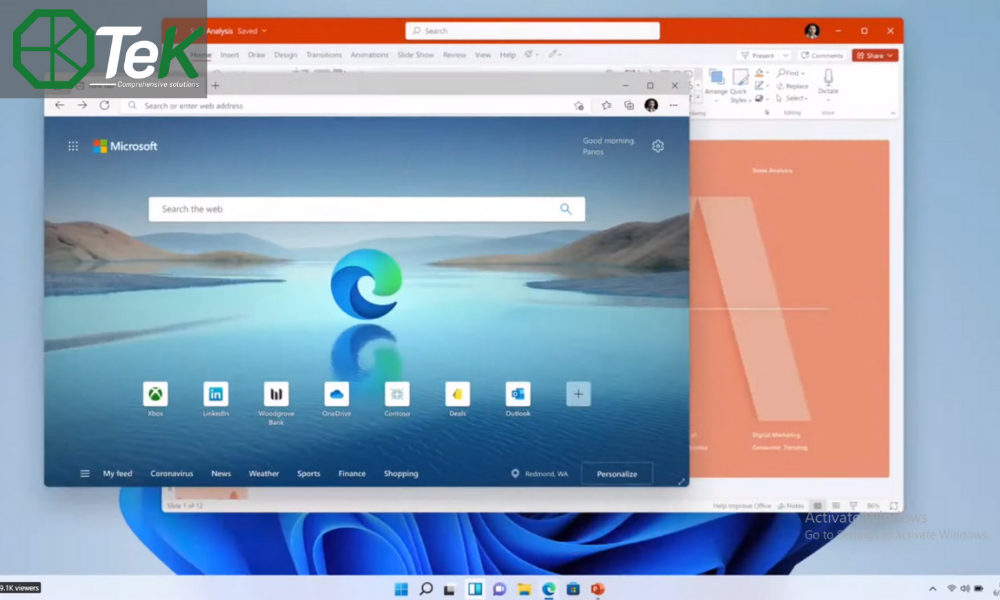Open Widgets from the taskbar
This screenshot has width=1000, height=600.
coord(475,589)
